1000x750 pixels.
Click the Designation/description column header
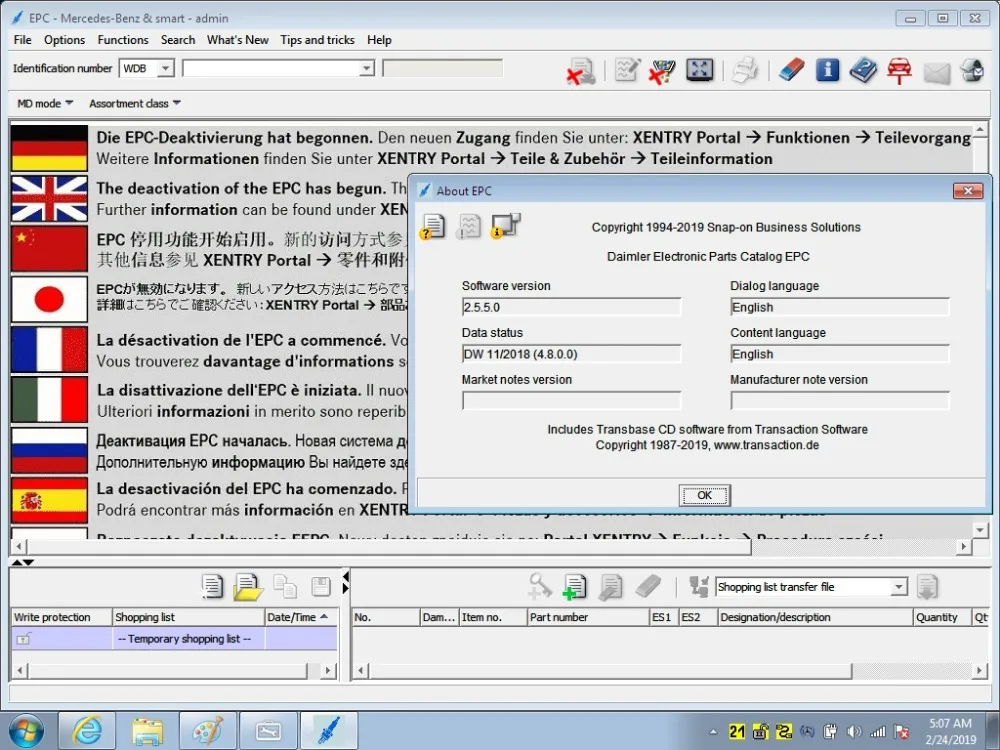click(x=815, y=617)
